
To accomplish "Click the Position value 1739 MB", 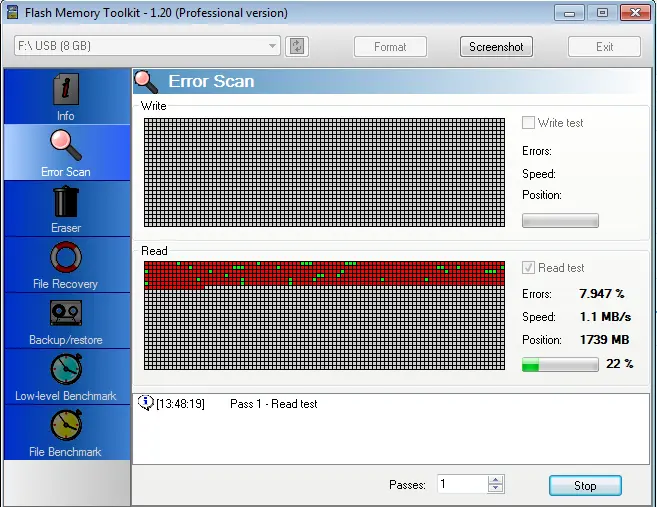I will (x=605, y=340).
